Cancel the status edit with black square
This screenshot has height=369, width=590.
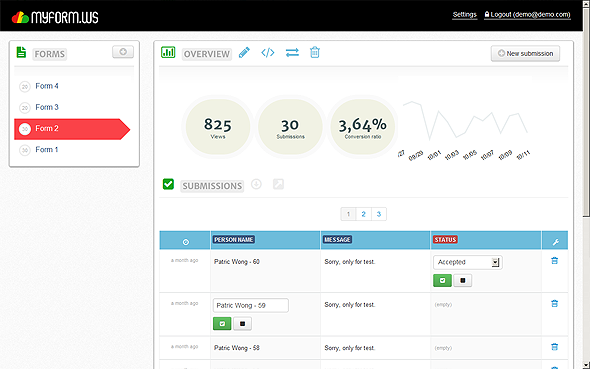pyautogui.click(x=463, y=280)
